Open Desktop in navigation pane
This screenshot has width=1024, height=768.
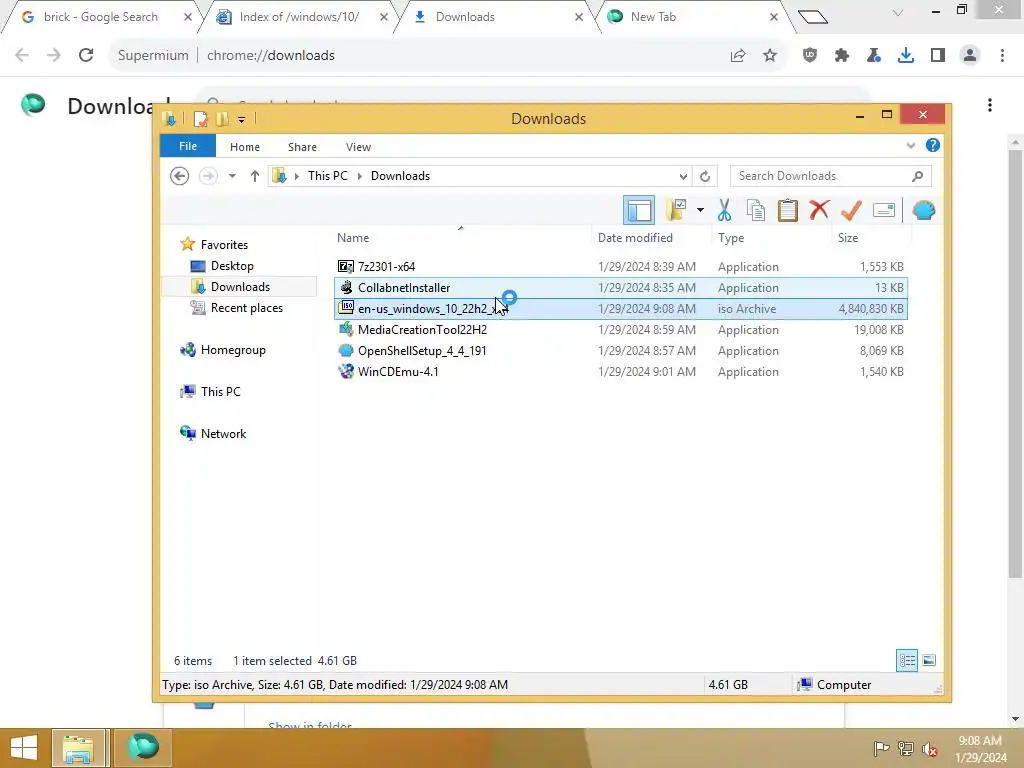(x=232, y=266)
